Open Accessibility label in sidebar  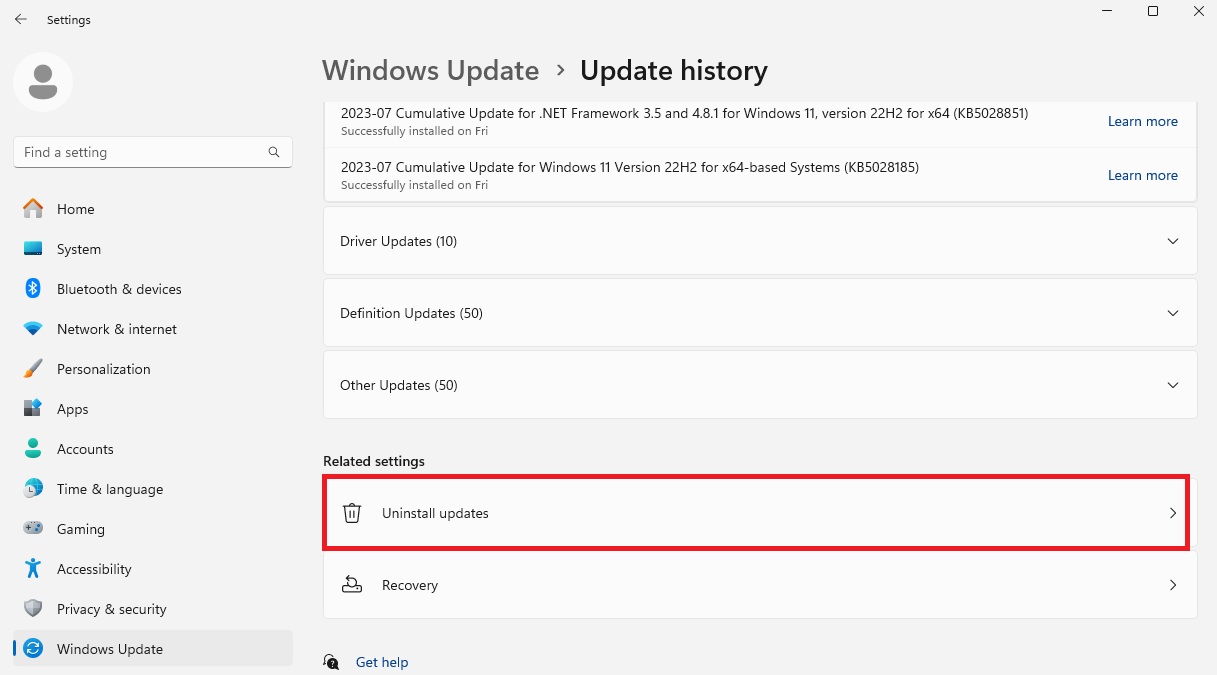pyautogui.click(x=94, y=569)
